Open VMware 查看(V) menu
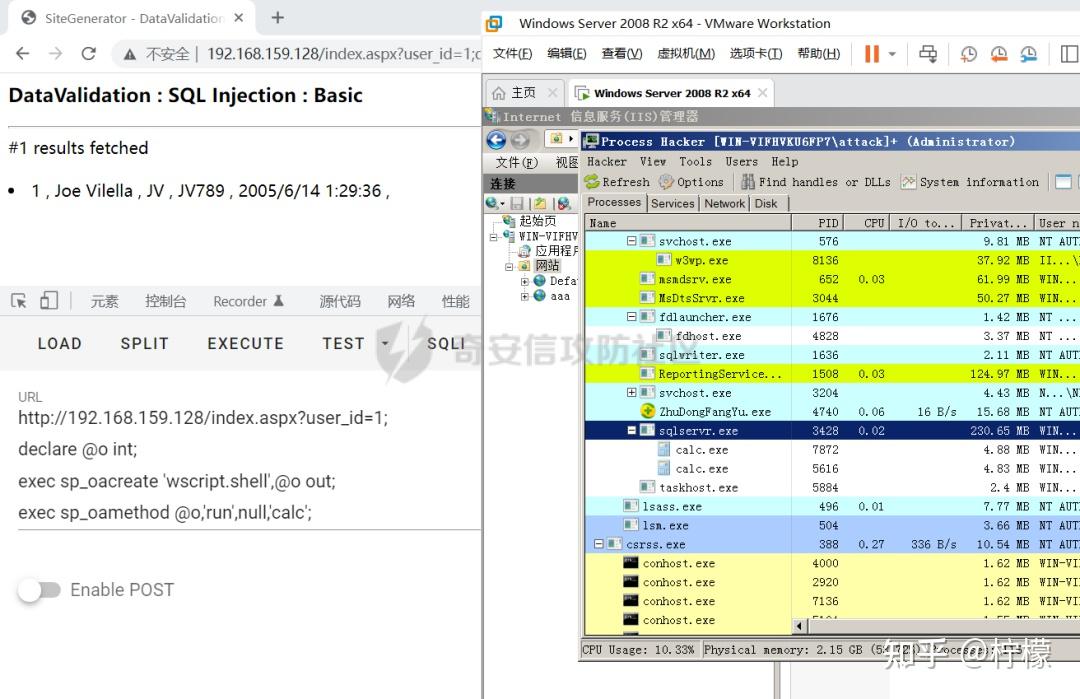This screenshot has height=699, width=1080. pyautogui.click(x=622, y=54)
